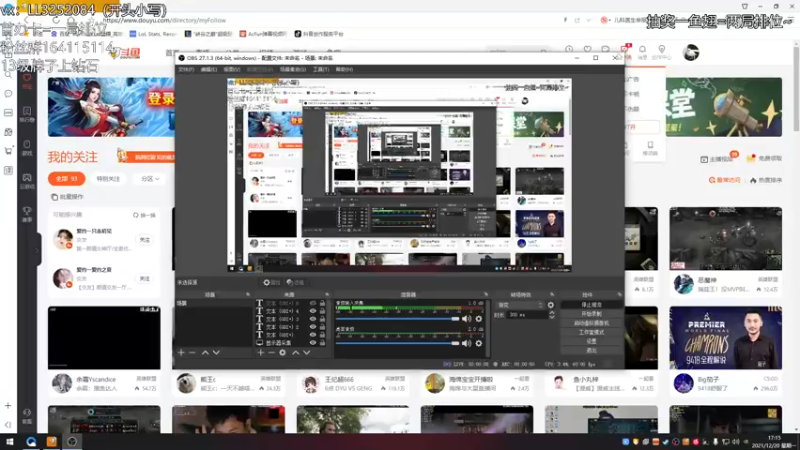Increase transition duration with the up arrow
800x450 pixels.
552,313
